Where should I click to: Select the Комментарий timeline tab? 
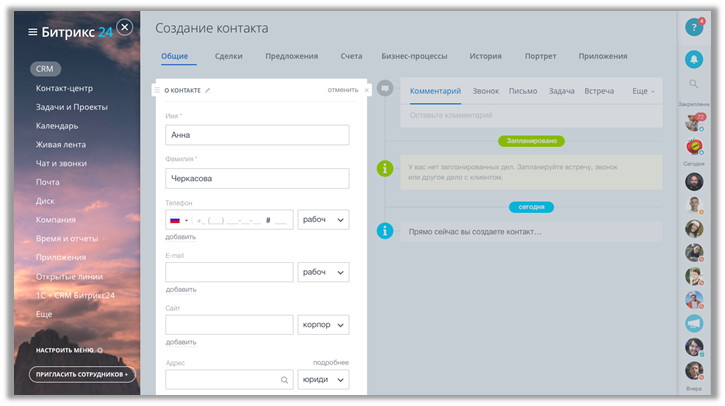[x=435, y=91]
